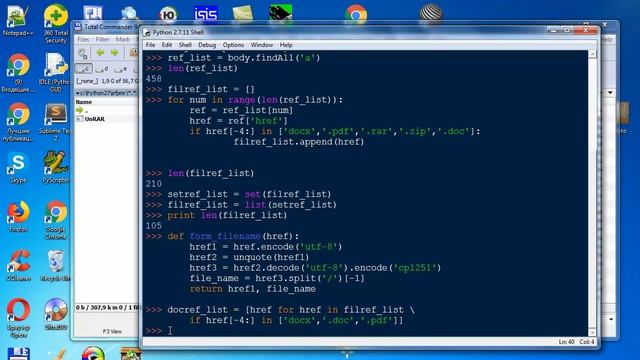Open Chrome shortcut labeled Лучшие публикации
This screenshot has height=360, width=640.
[x=18, y=121]
